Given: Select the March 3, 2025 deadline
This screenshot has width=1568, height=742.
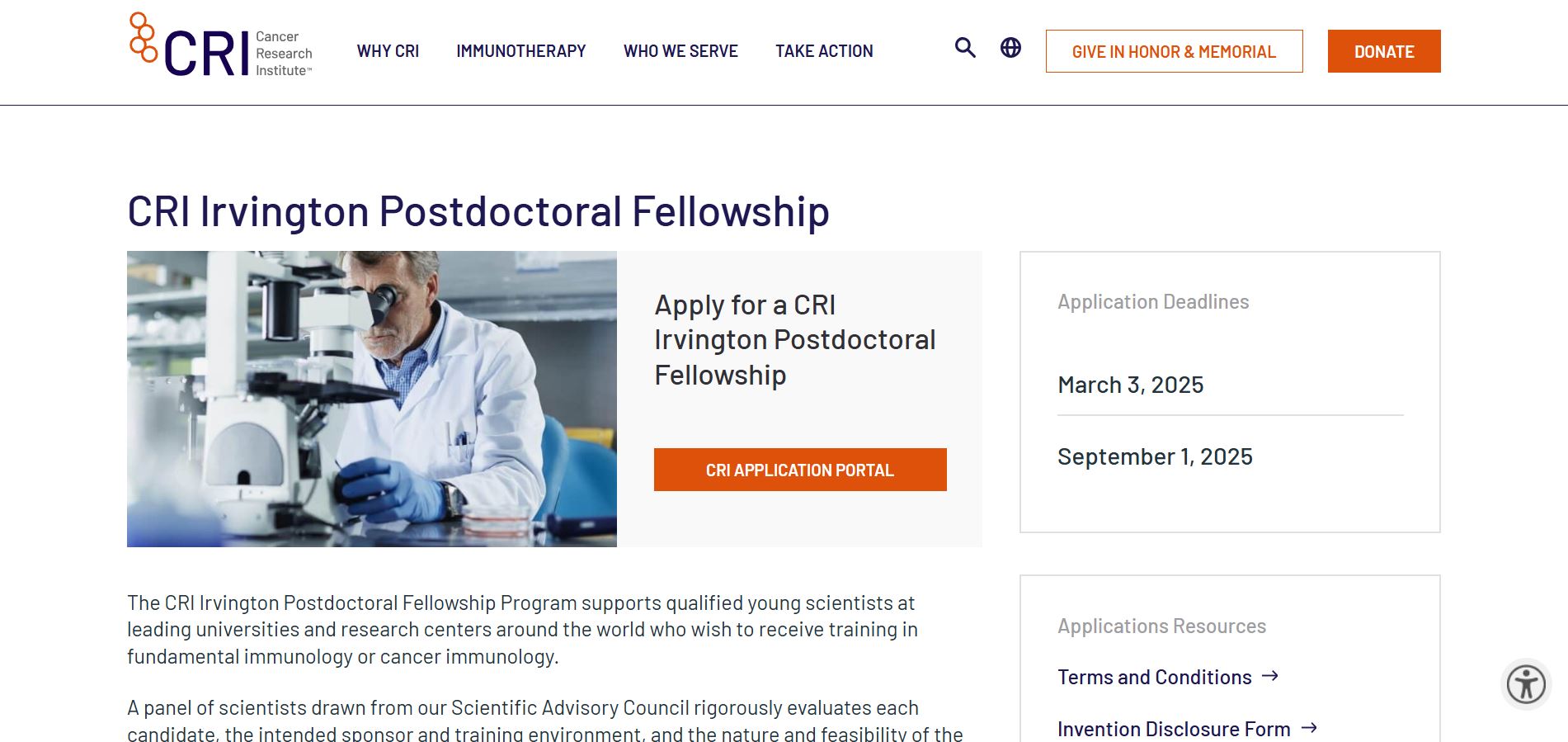Looking at the screenshot, I should pos(1131,385).
